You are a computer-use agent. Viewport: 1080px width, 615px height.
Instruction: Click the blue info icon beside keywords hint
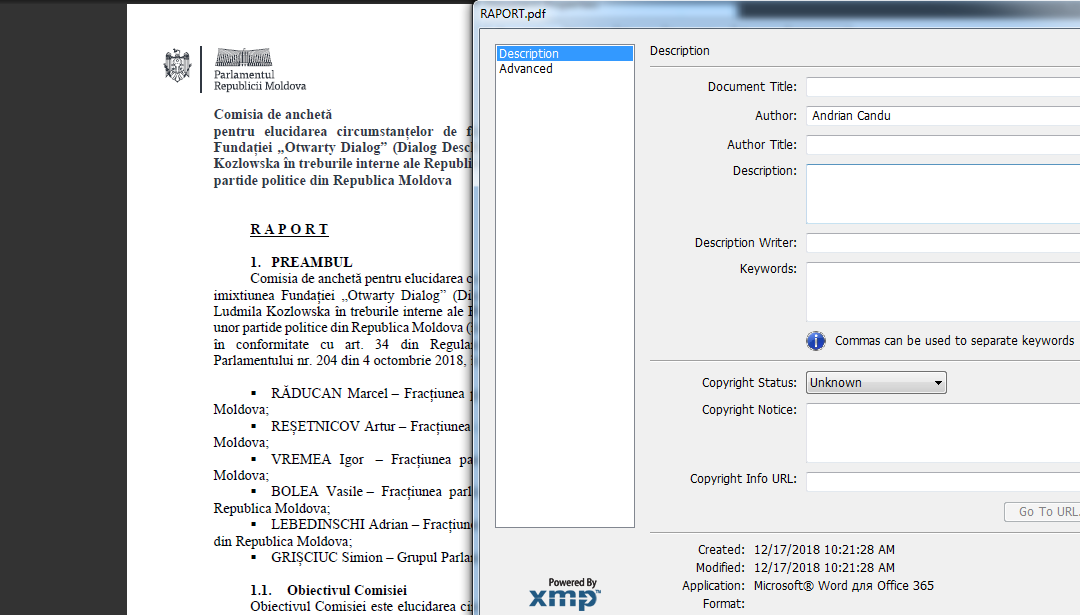(816, 341)
